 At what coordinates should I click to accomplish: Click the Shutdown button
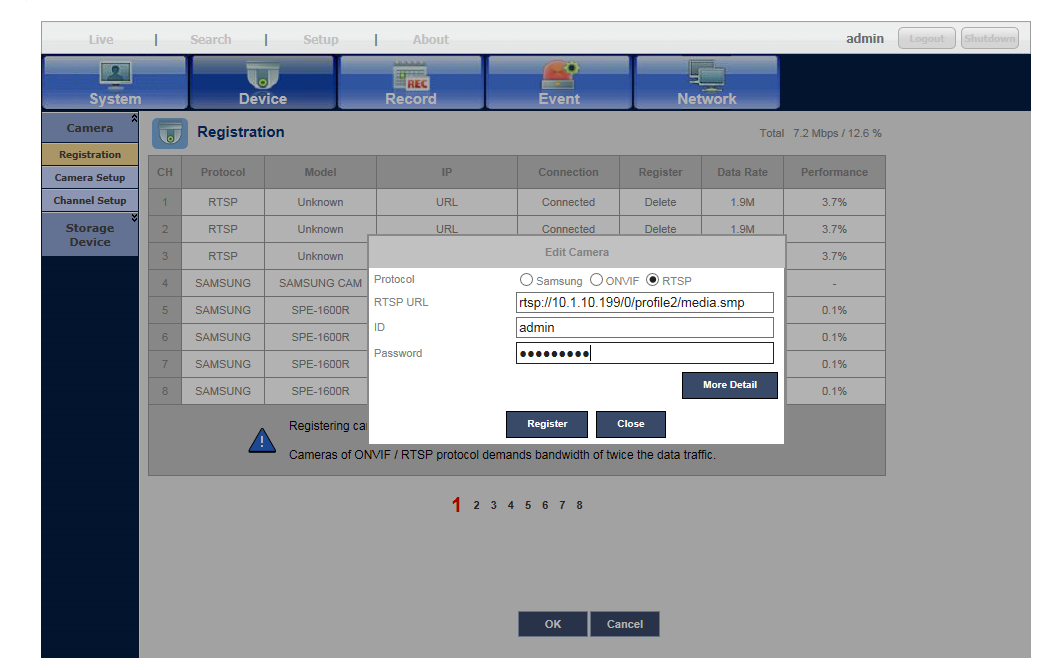(990, 39)
